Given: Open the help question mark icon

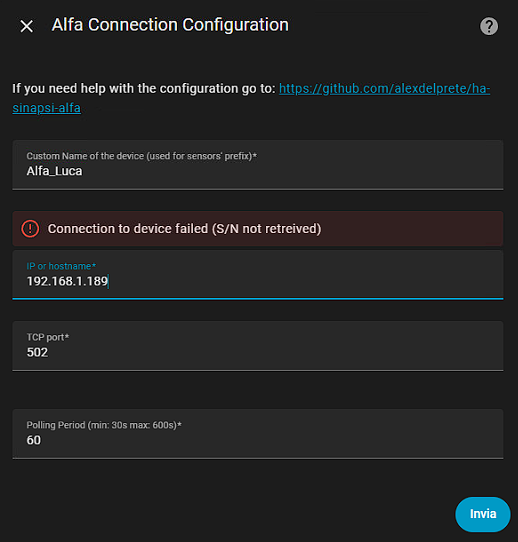Looking at the screenshot, I should click(489, 26).
